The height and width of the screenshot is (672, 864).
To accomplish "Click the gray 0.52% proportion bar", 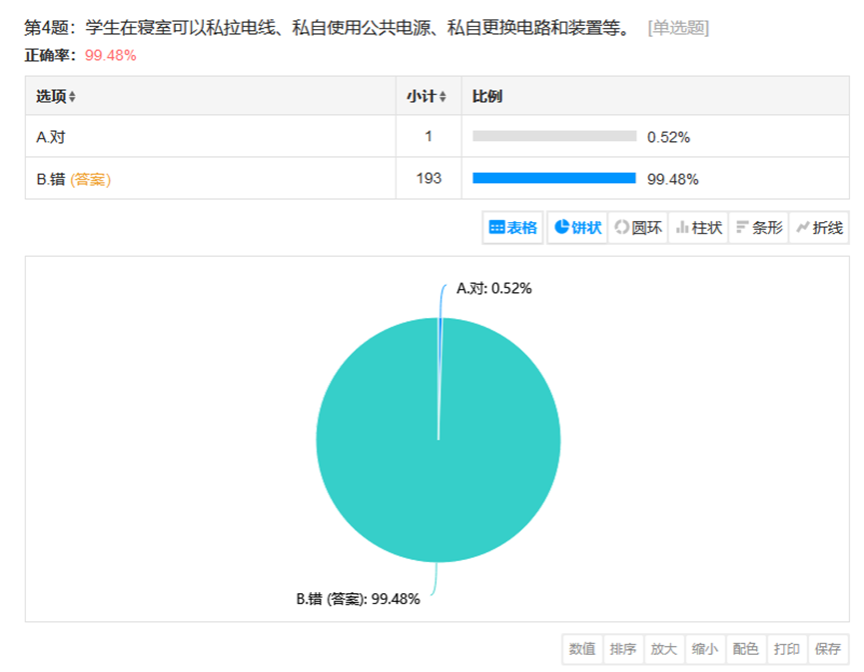I will 554,136.
